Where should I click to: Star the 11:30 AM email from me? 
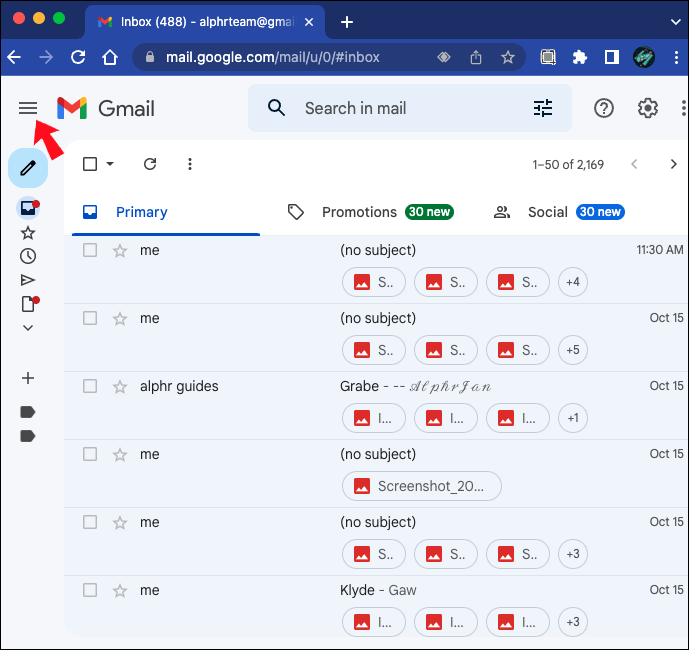[x=120, y=251]
